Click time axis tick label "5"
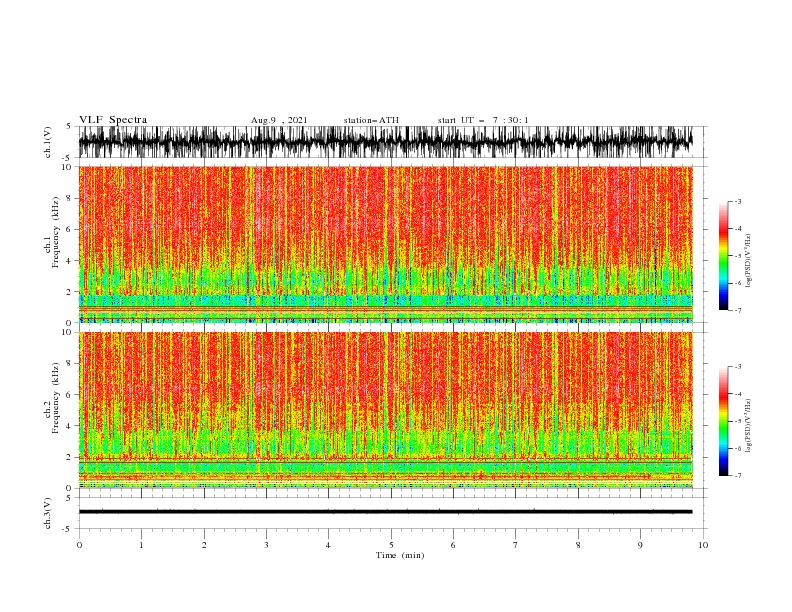The image size is (792, 612). click(391, 545)
